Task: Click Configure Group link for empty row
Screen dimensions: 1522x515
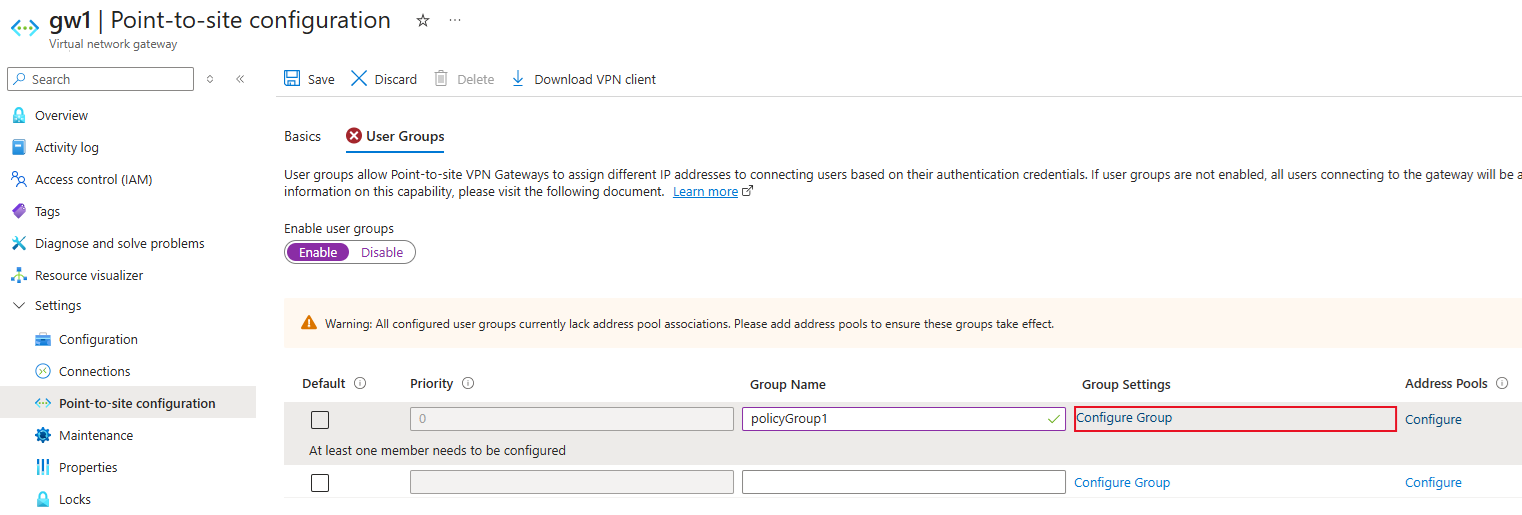Action: tap(1122, 482)
